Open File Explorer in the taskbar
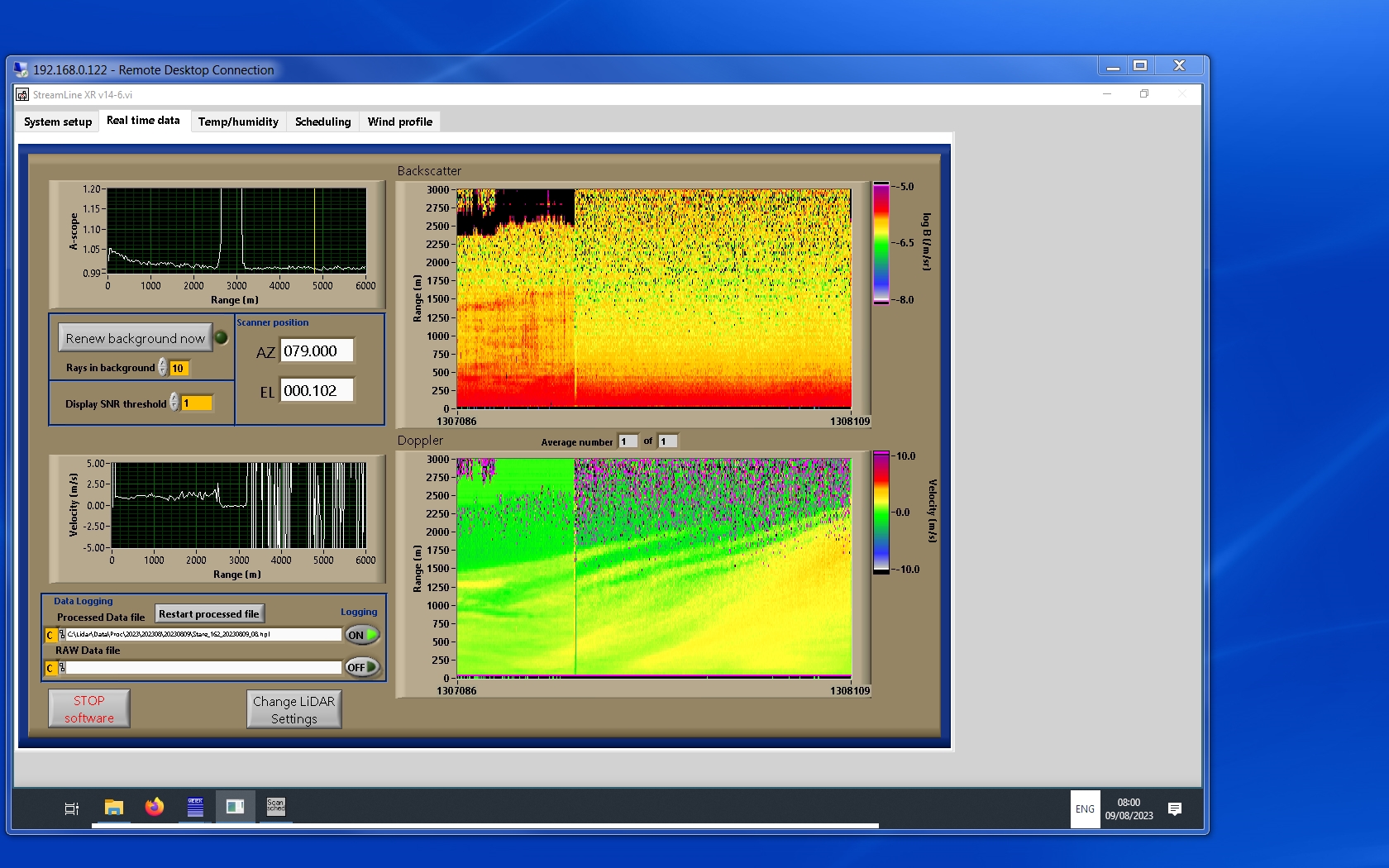Viewport: 1389px width, 868px height. coord(114,807)
